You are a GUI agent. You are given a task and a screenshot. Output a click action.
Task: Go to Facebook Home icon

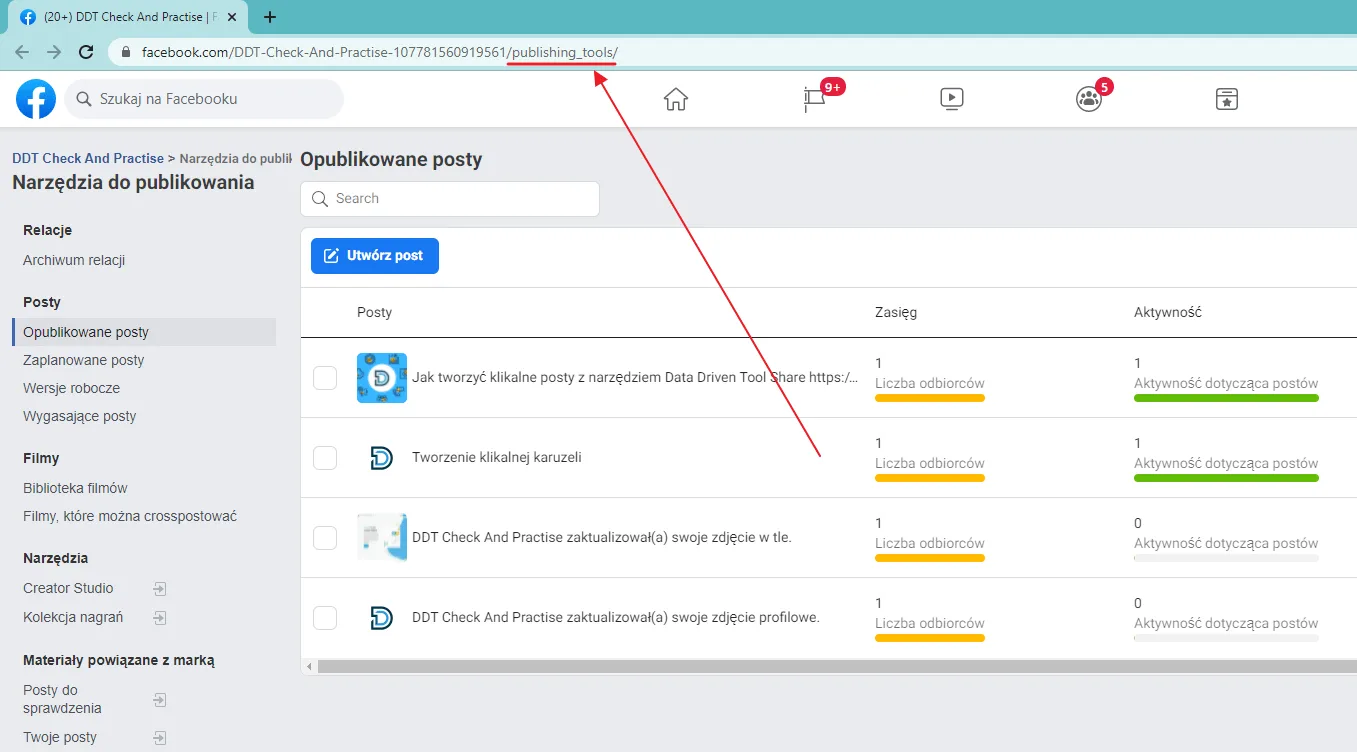676,99
